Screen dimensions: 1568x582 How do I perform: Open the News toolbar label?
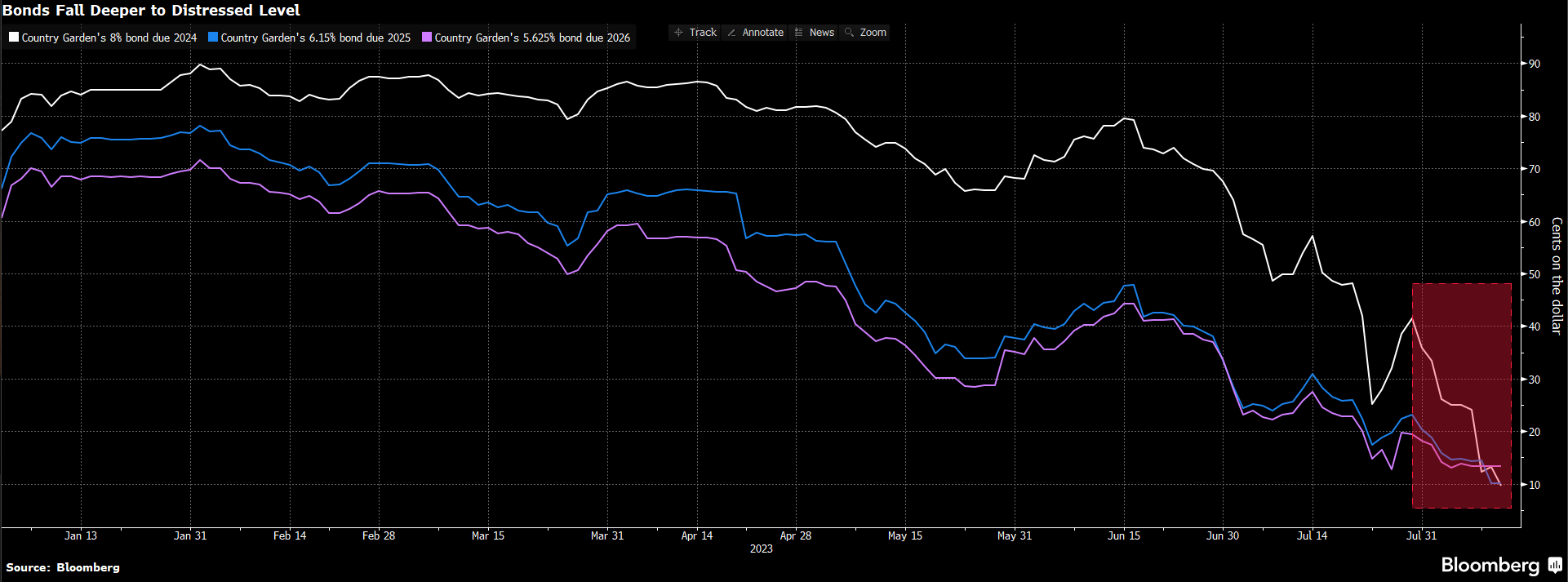822,33
